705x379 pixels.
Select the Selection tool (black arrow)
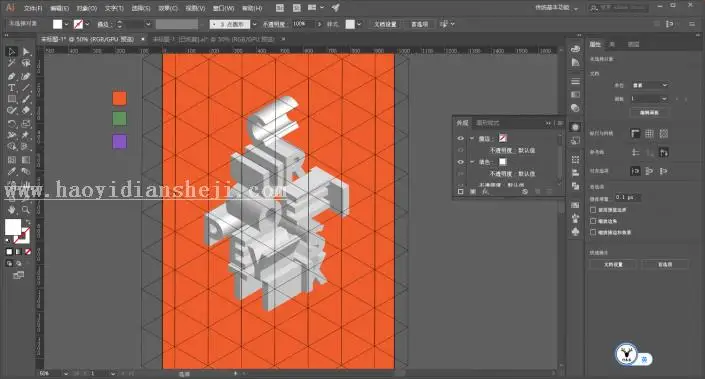point(12,52)
